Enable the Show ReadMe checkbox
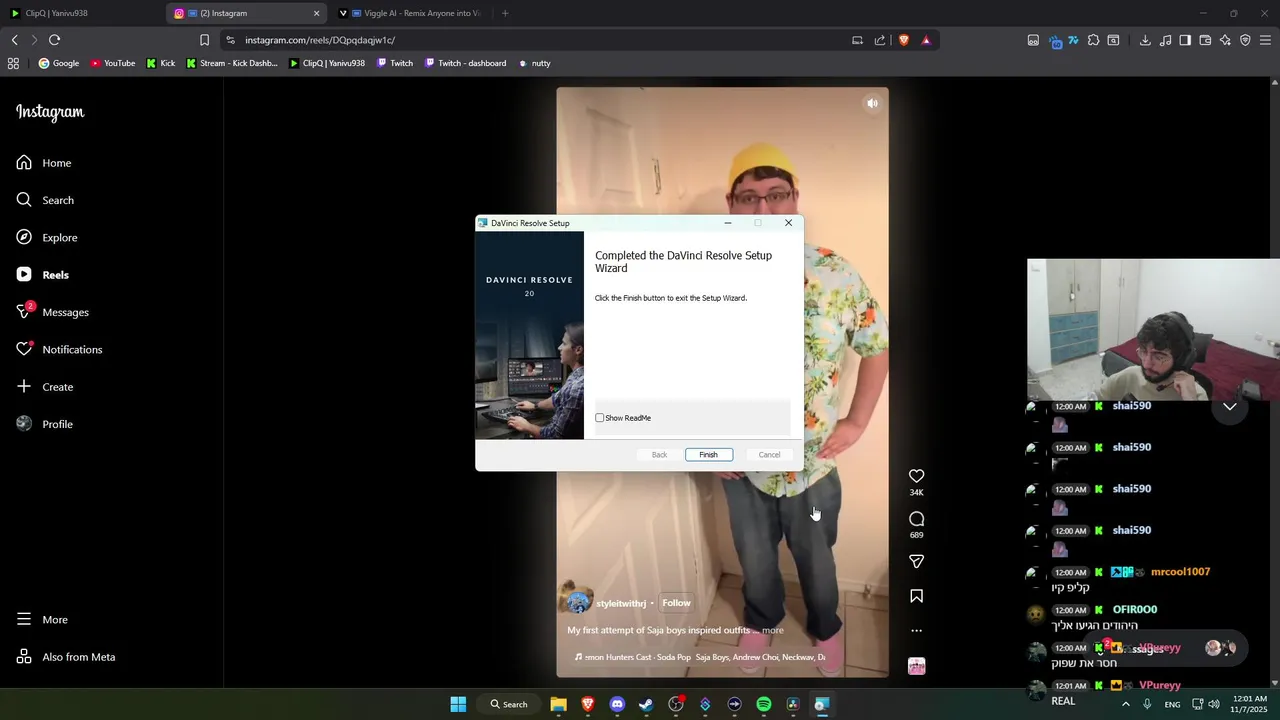1280x720 pixels. tap(600, 418)
